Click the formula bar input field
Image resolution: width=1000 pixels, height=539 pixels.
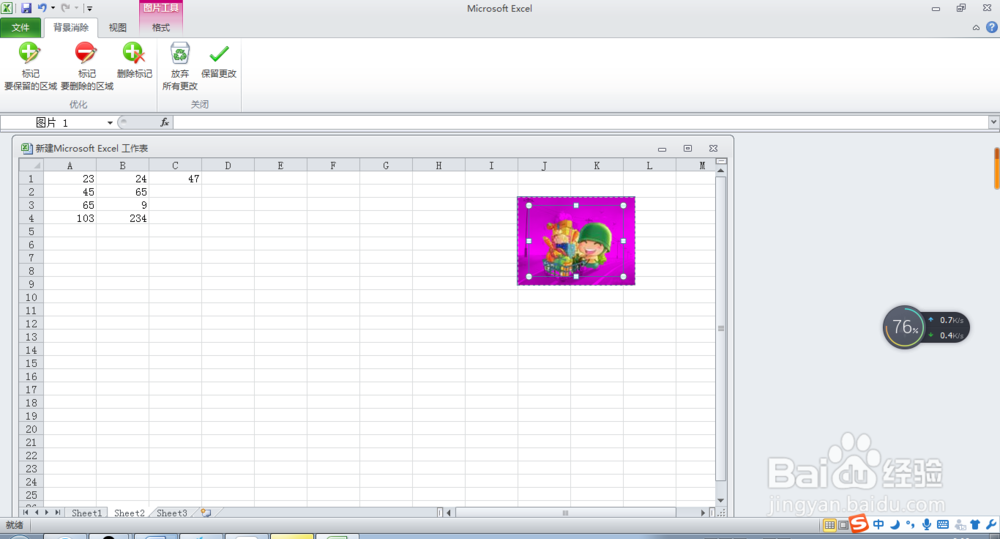580,122
